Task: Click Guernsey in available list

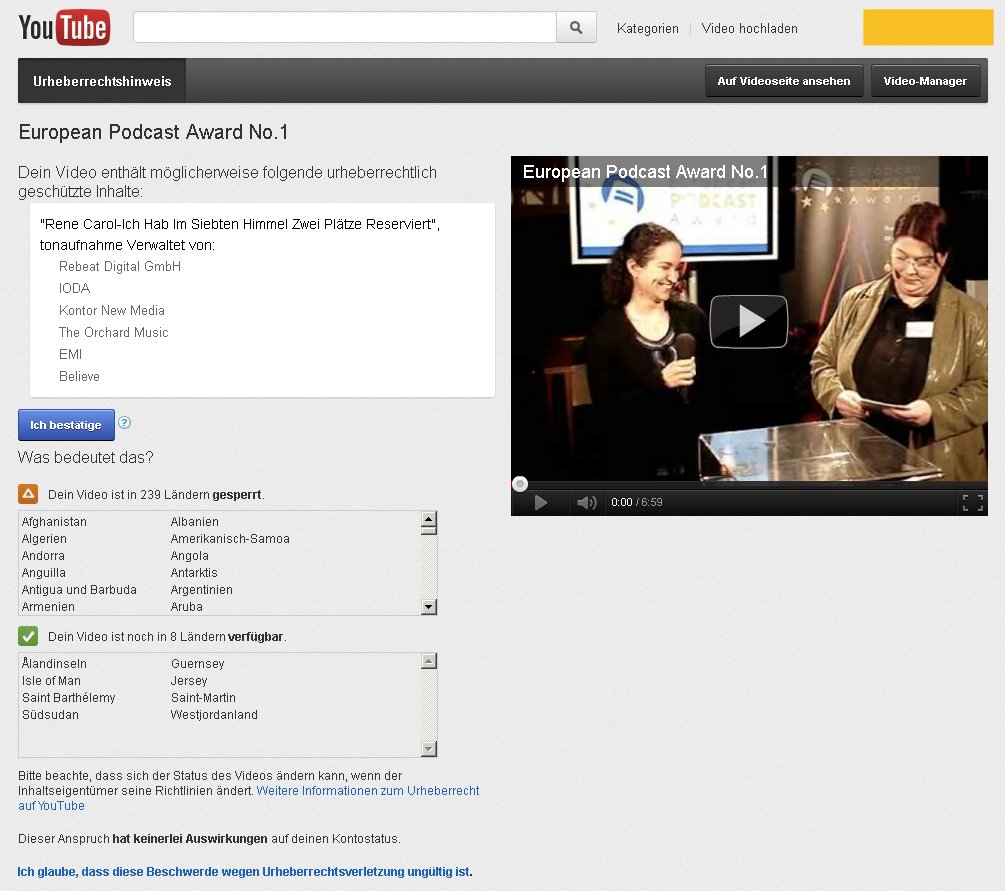Action: pyautogui.click(x=197, y=664)
